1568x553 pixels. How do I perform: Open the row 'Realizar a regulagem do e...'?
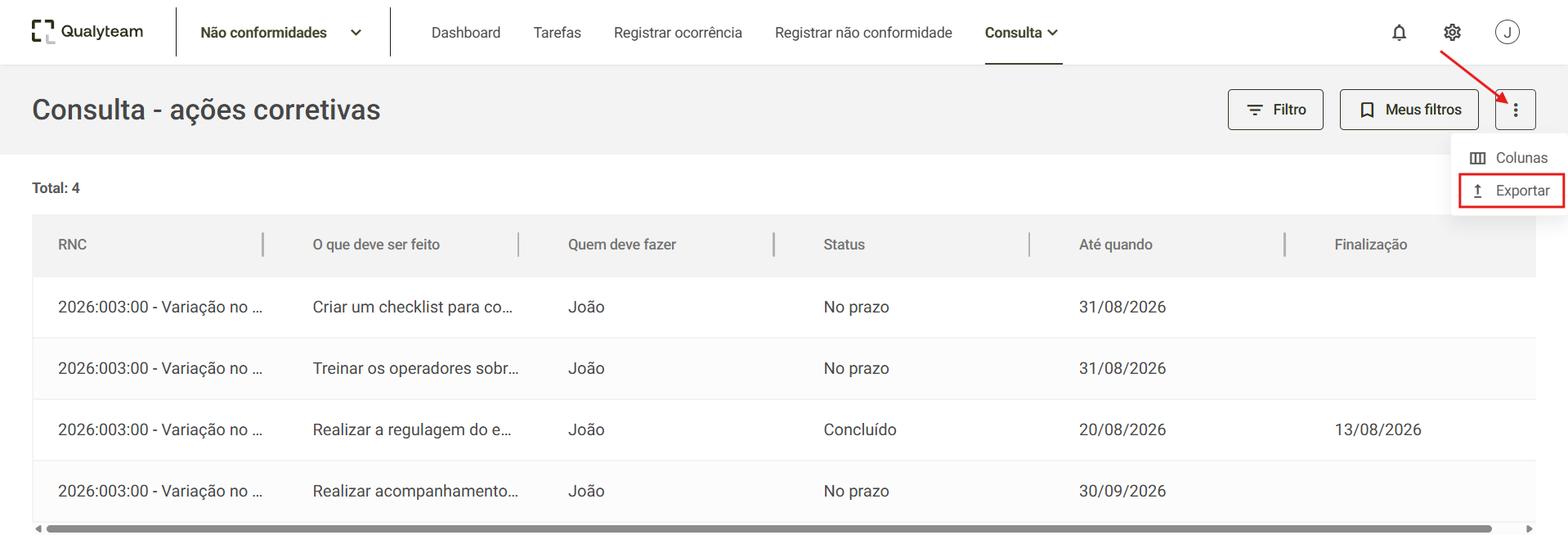(x=784, y=430)
